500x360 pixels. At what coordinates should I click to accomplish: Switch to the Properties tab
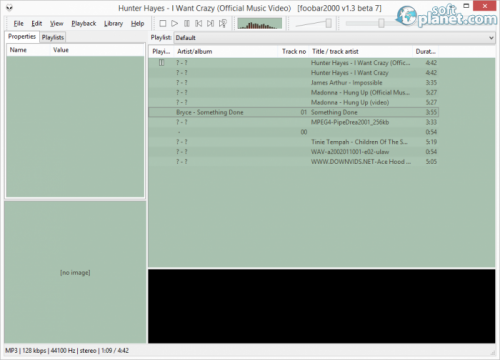[22, 36]
